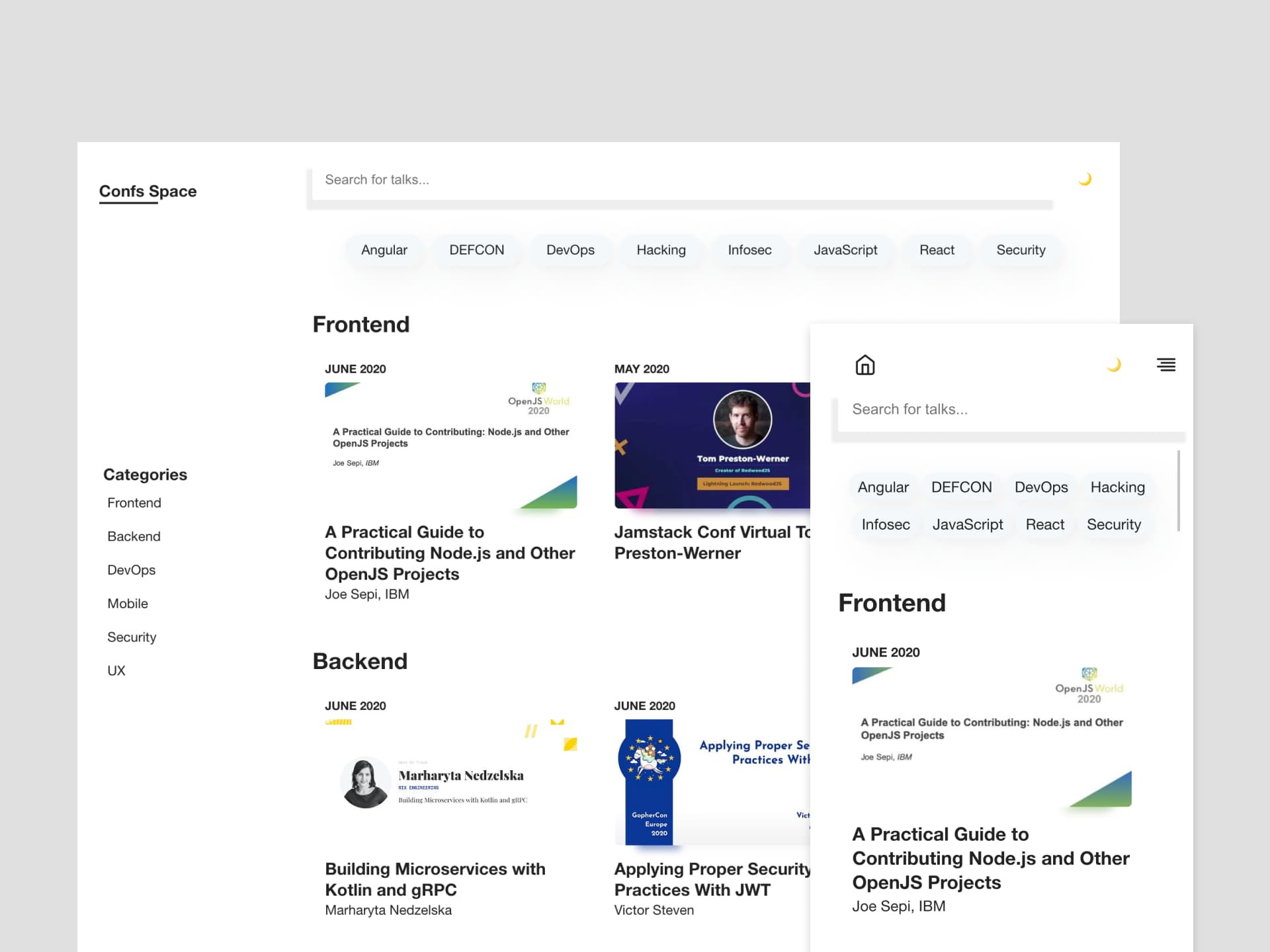Viewport: 1270px width, 952px height.
Task: Click the home icon in mobile view
Action: pos(865,365)
